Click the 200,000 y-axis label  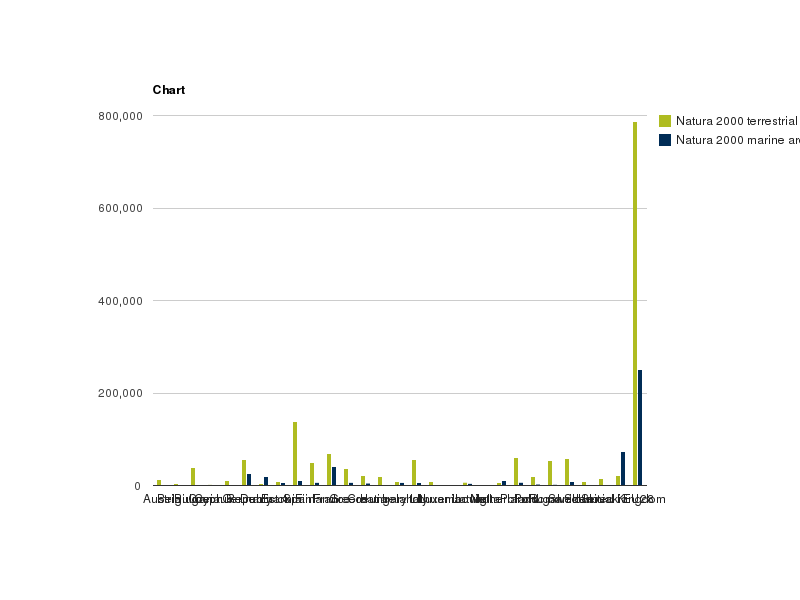[x=120, y=394]
